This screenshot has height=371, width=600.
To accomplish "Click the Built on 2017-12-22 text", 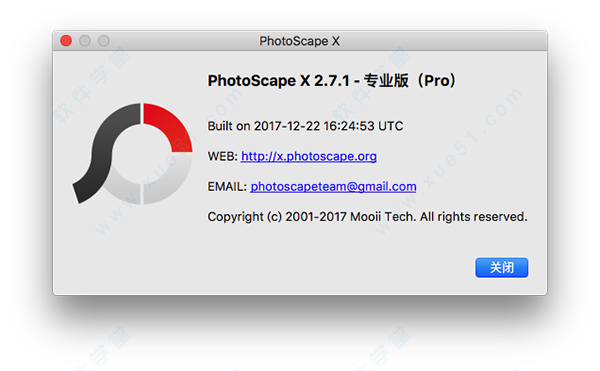I will click(x=264, y=126).
